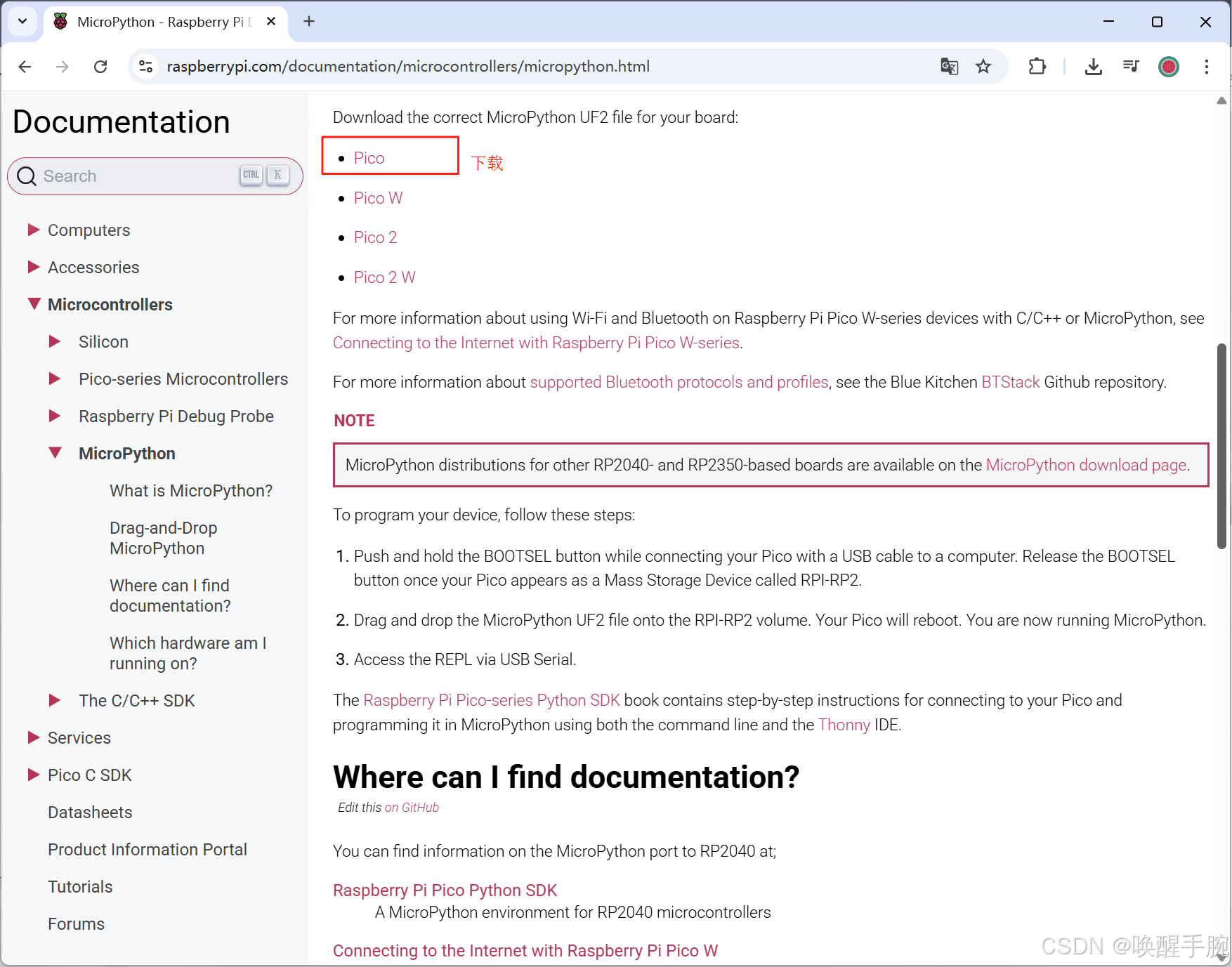Screen dimensions: 1232x967
Task: Open the downloads icon
Action: 1093,67
